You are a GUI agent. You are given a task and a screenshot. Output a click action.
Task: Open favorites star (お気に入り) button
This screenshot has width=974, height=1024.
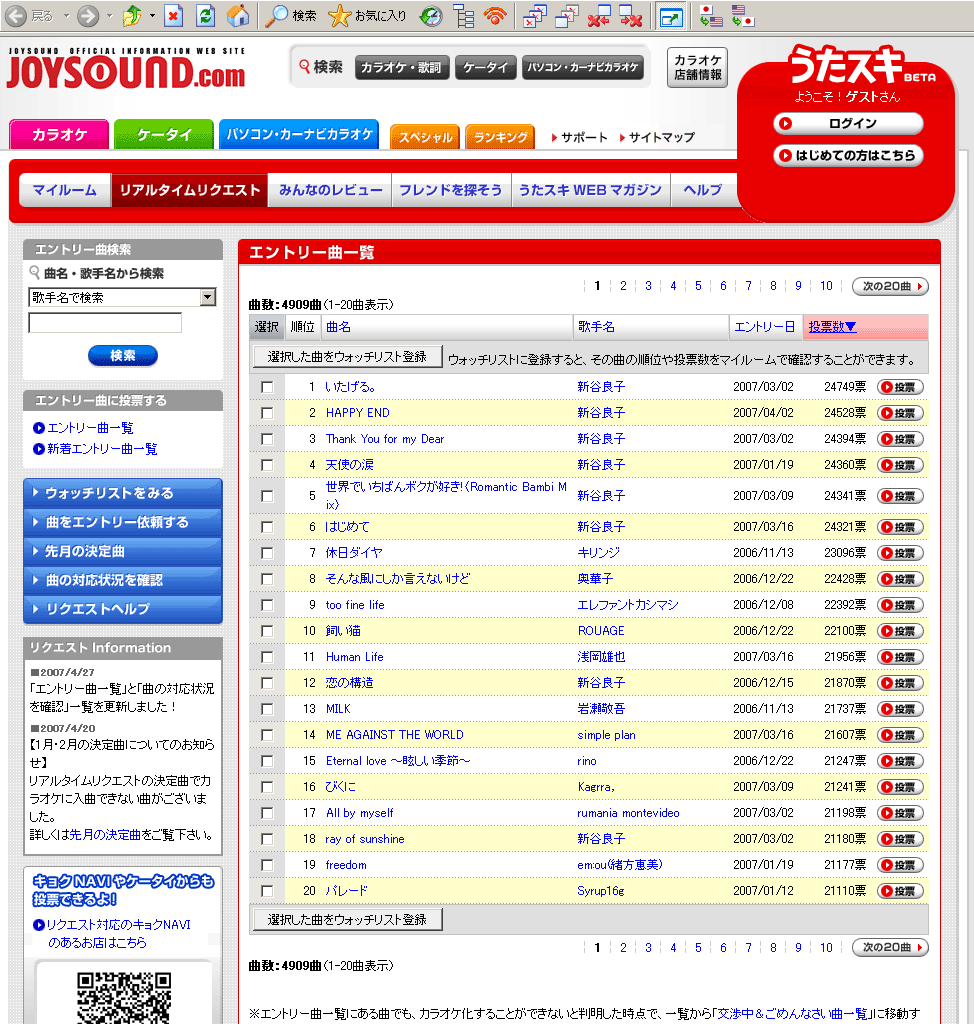pos(367,16)
